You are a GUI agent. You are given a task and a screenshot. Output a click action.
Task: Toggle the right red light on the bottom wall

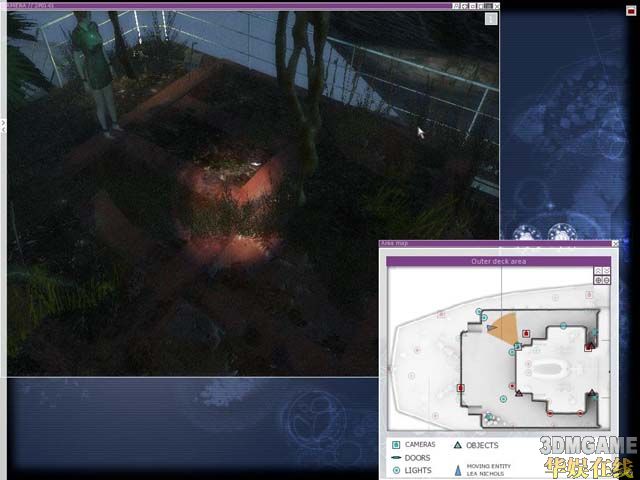pyautogui.click(x=580, y=413)
